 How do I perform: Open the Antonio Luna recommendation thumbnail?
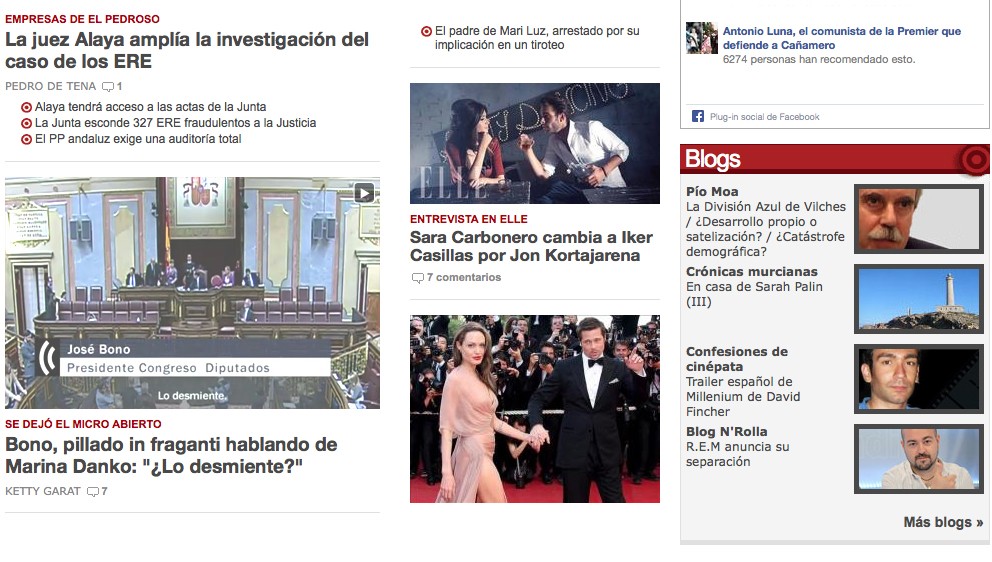(701, 38)
